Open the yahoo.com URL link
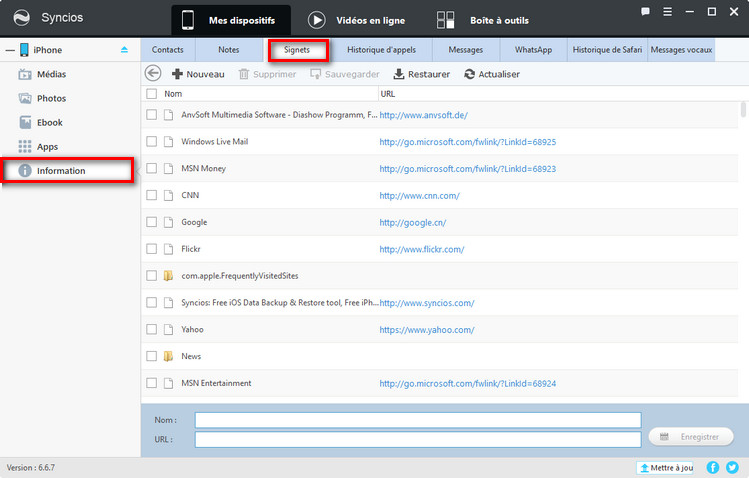This screenshot has height=478, width=749. tap(426, 329)
